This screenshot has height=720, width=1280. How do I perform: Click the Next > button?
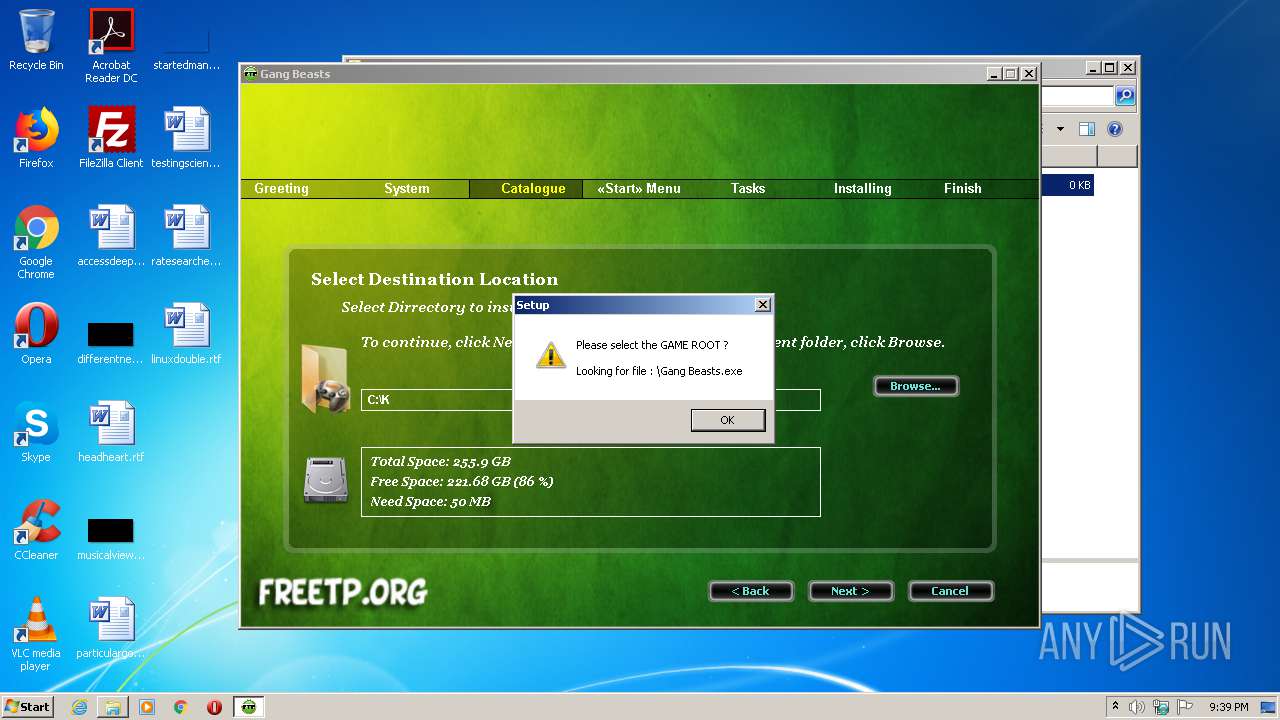coord(850,591)
